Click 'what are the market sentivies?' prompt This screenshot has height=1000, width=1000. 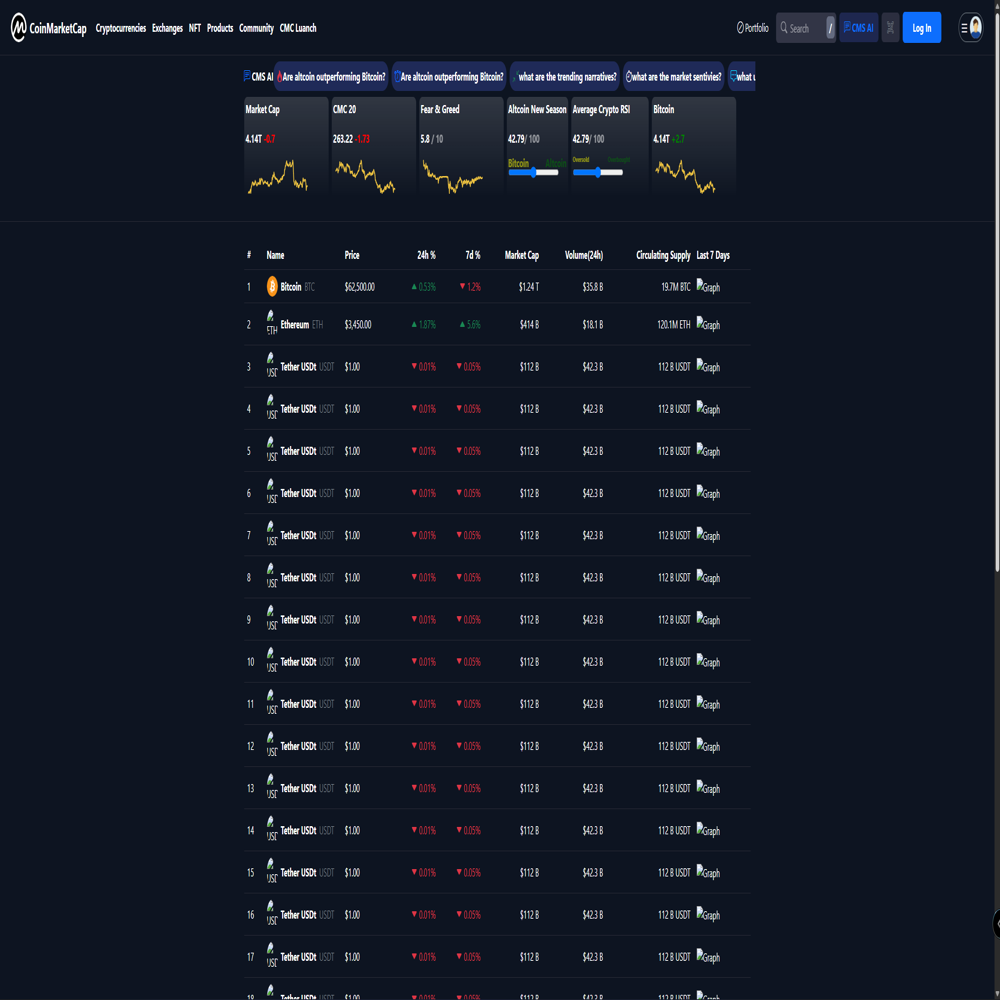tap(673, 77)
